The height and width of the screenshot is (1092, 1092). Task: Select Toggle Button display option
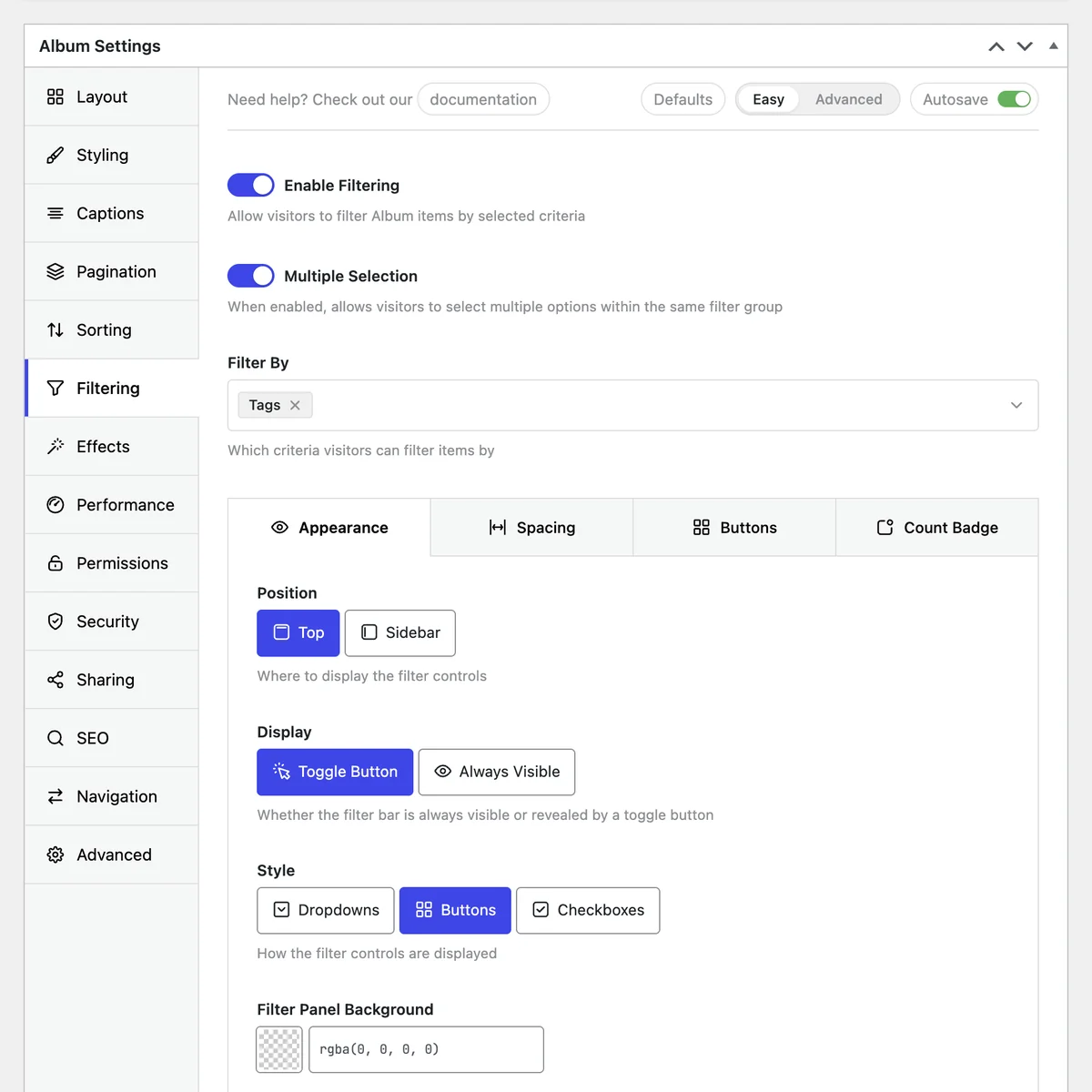[335, 772]
